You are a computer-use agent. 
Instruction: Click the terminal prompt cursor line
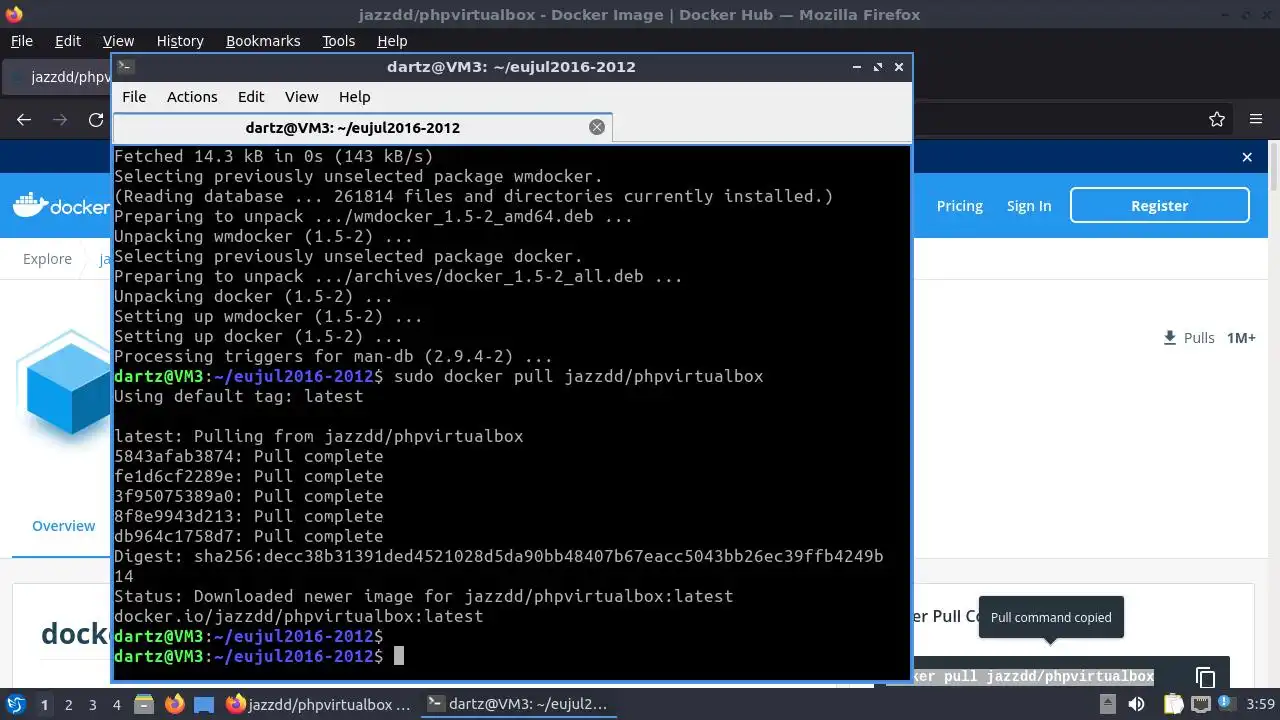point(260,656)
